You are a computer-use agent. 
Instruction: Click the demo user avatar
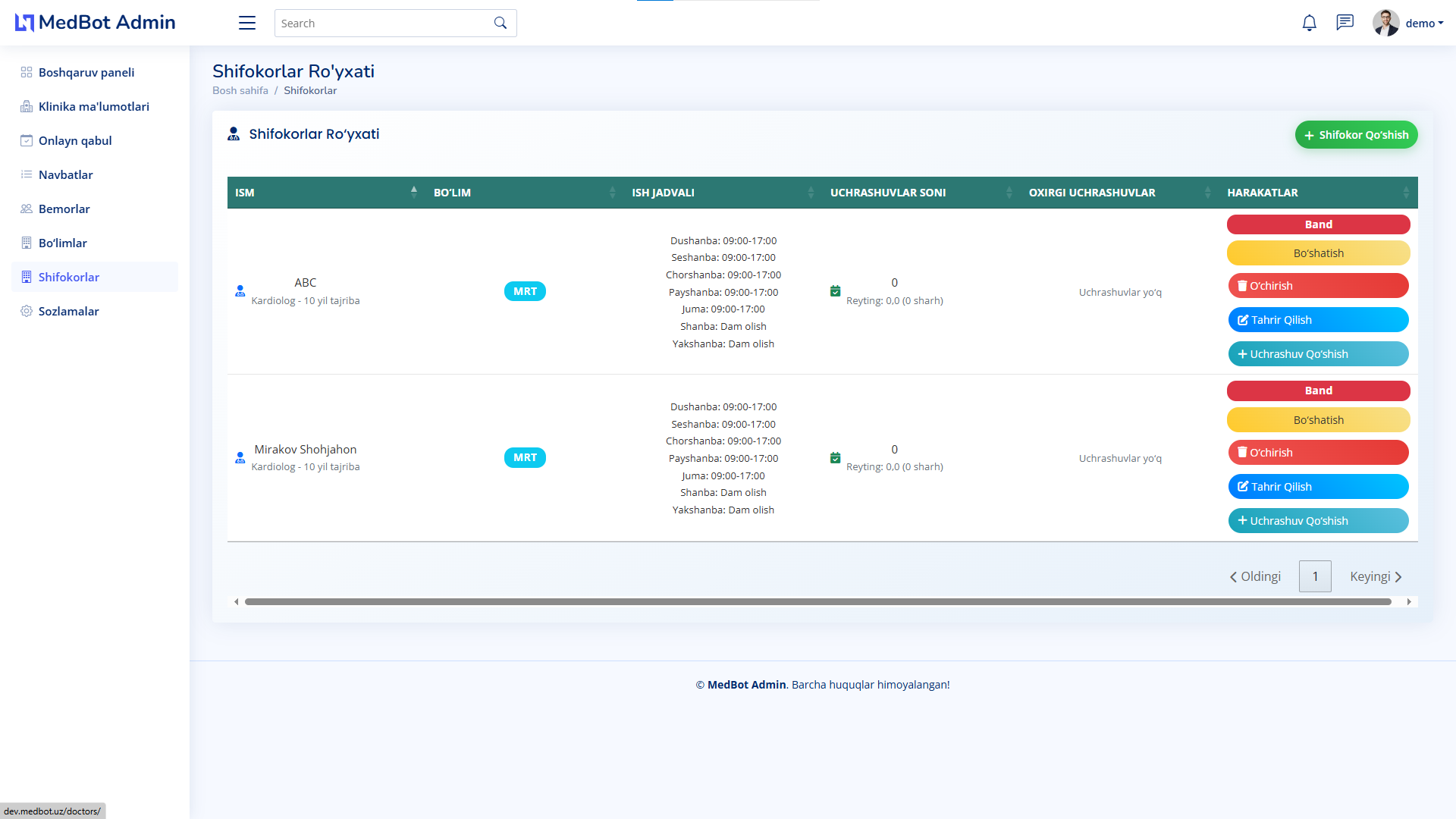(1385, 23)
